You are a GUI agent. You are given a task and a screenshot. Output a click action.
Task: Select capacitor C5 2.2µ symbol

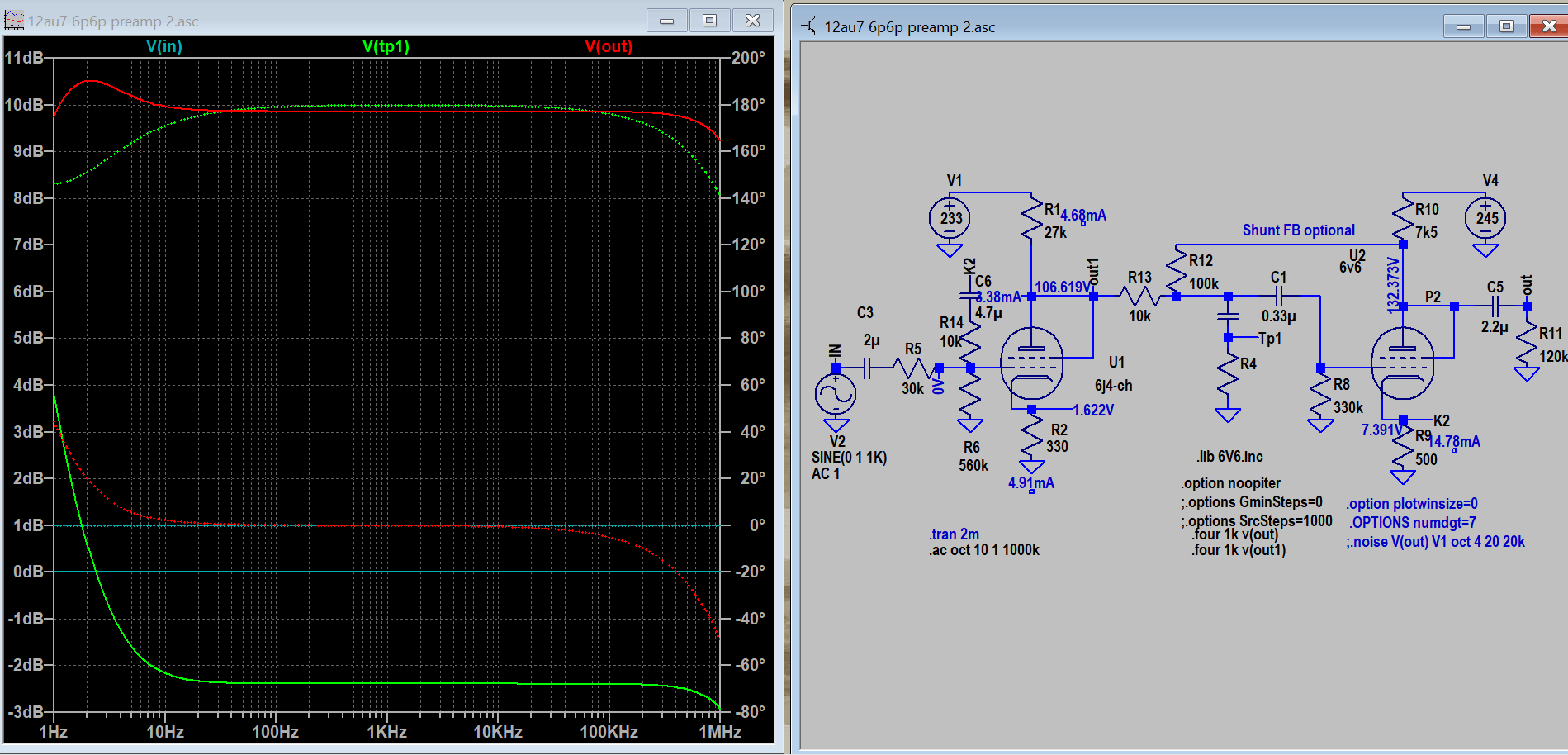tap(1495, 306)
